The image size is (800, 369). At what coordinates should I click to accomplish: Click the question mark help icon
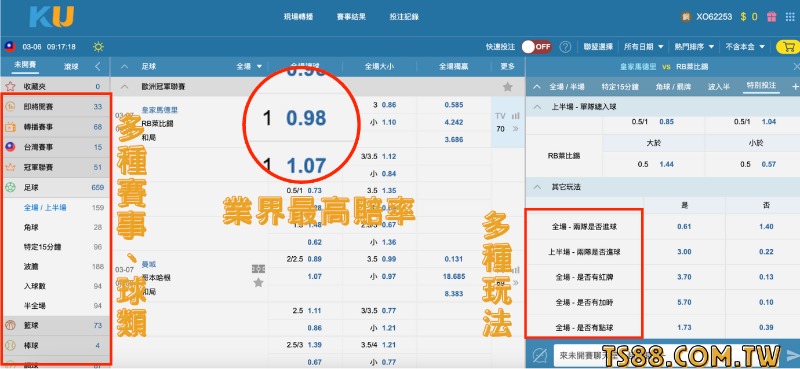click(565, 47)
